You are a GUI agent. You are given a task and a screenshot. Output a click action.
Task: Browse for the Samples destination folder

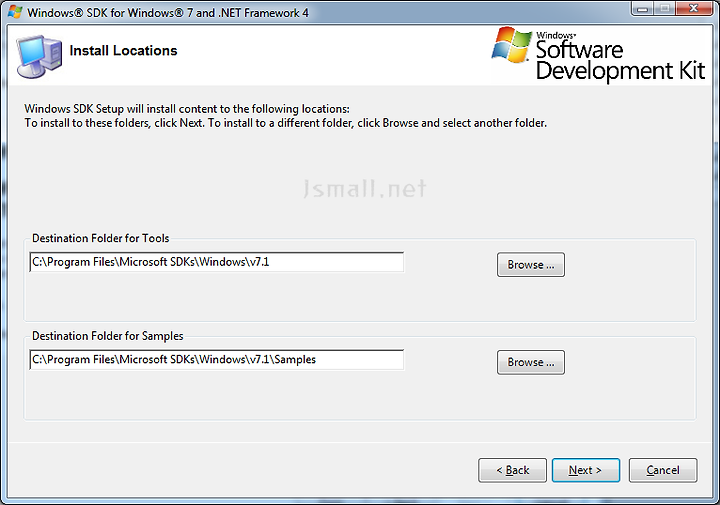(531, 362)
